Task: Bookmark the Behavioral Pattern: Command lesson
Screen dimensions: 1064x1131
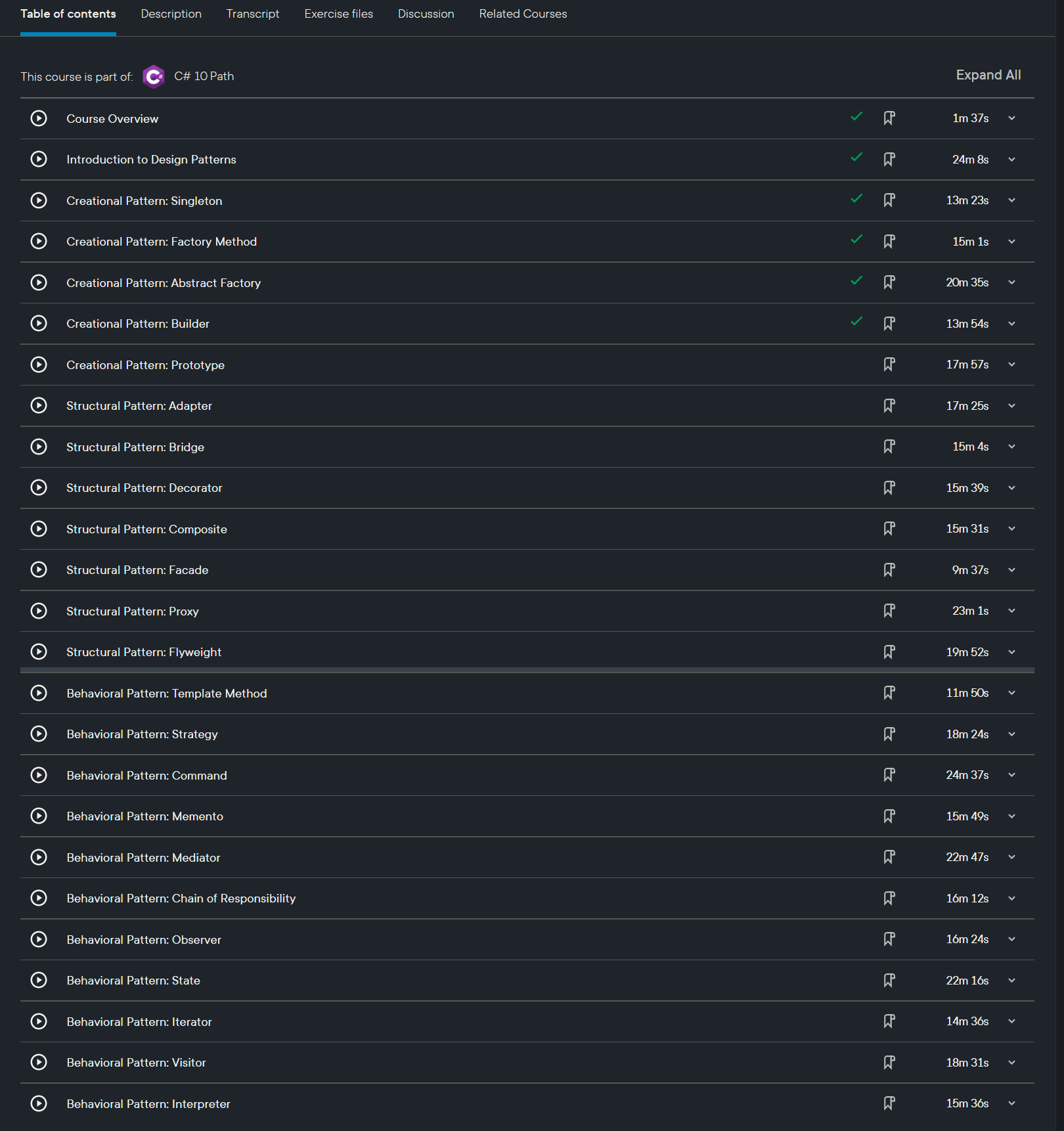Action: (x=889, y=775)
